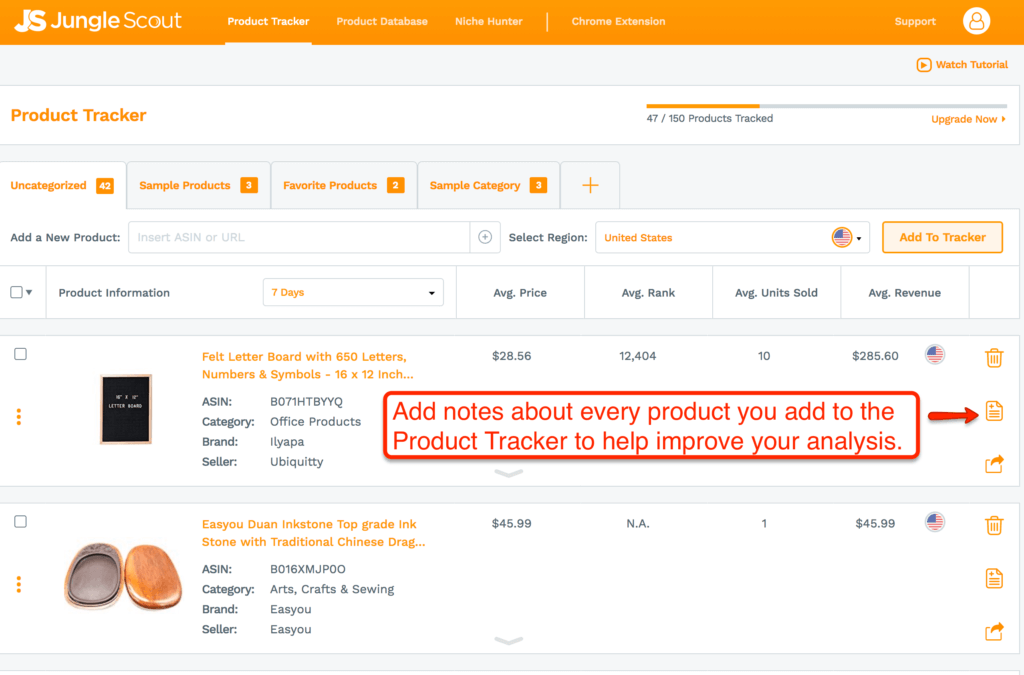Delete the Felt Letter Board product
The image size is (1024, 675).
click(994, 358)
